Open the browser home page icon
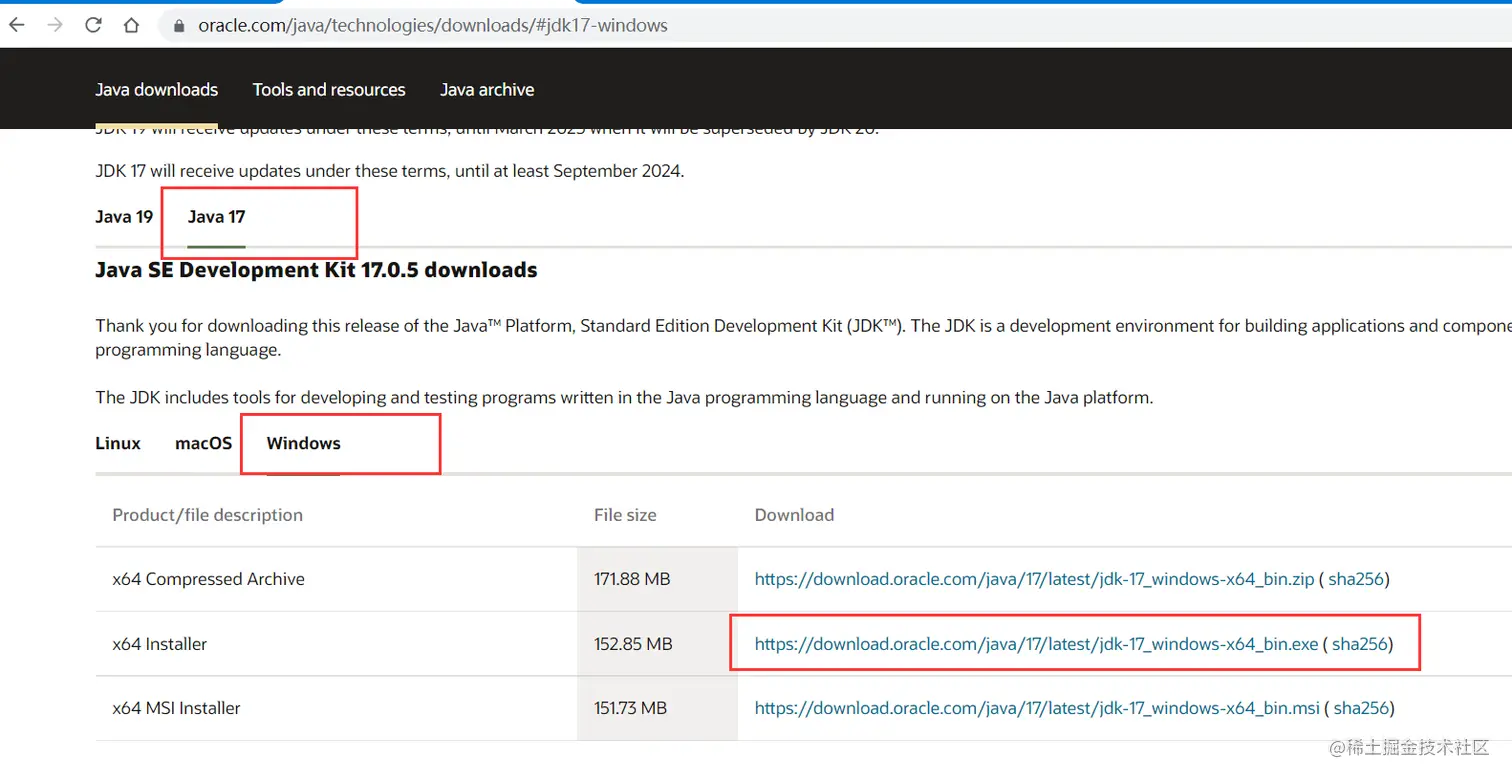Image resolution: width=1512 pixels, height=780 pixels. pyautogui.click(x=131, y=25)
